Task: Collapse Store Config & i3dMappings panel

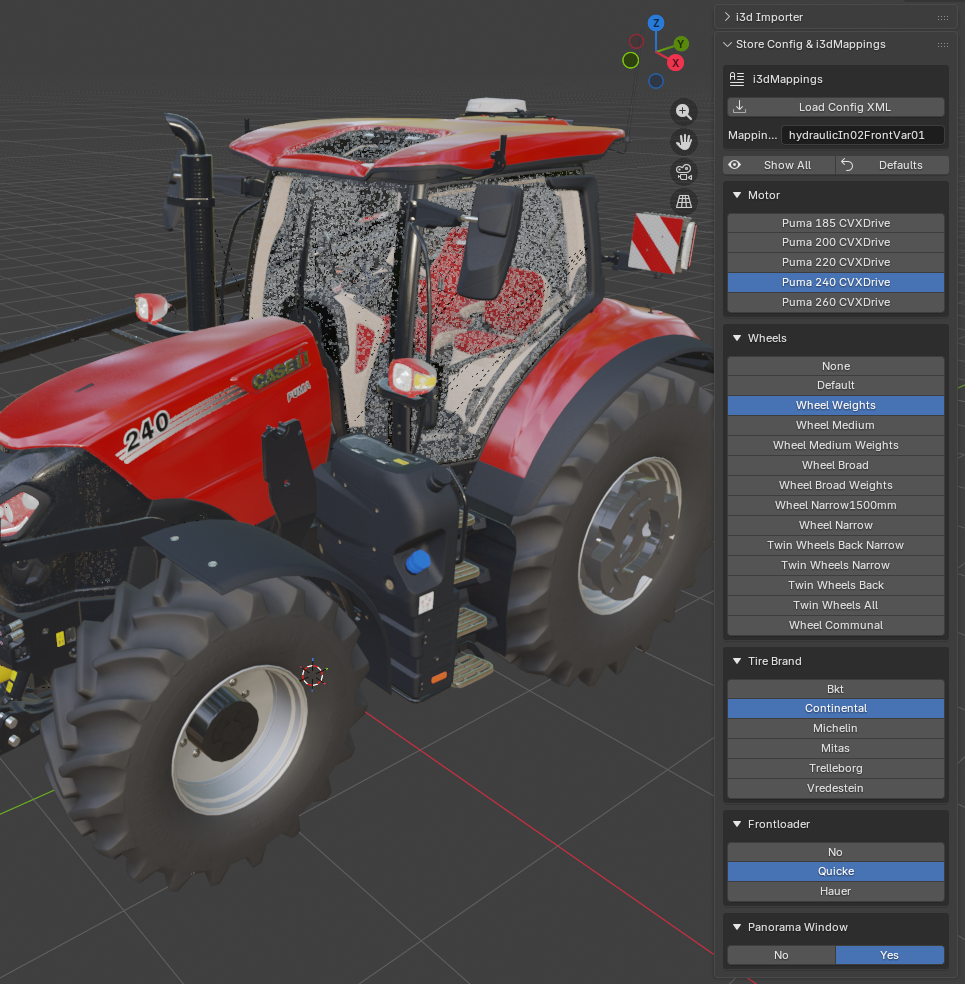Action: click(x=727, y=44)
